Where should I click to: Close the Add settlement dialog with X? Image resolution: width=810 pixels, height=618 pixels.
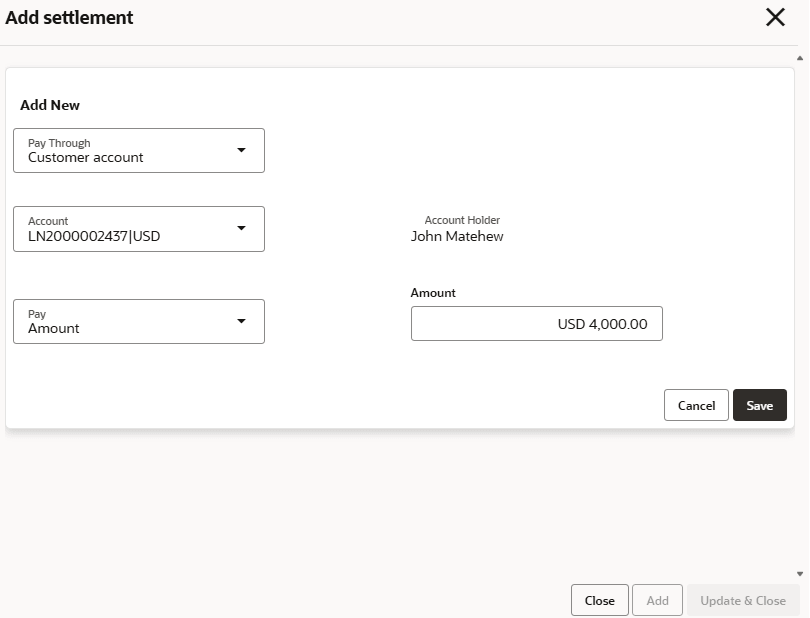click(775, 17)
